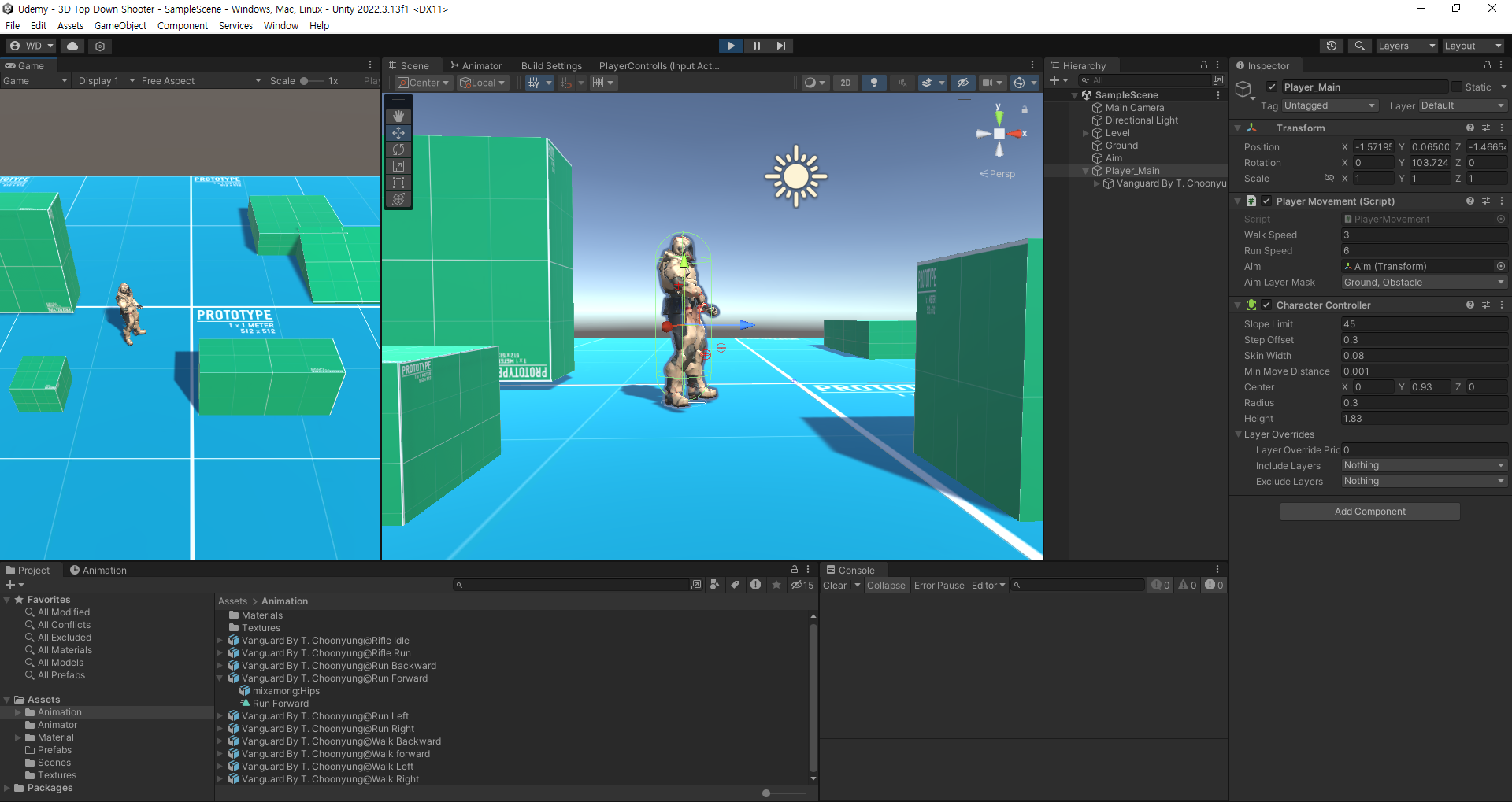Toggle hidden objects visibility in Scene
Screen dimensions: 1512x802
click(x=962, y=83)
